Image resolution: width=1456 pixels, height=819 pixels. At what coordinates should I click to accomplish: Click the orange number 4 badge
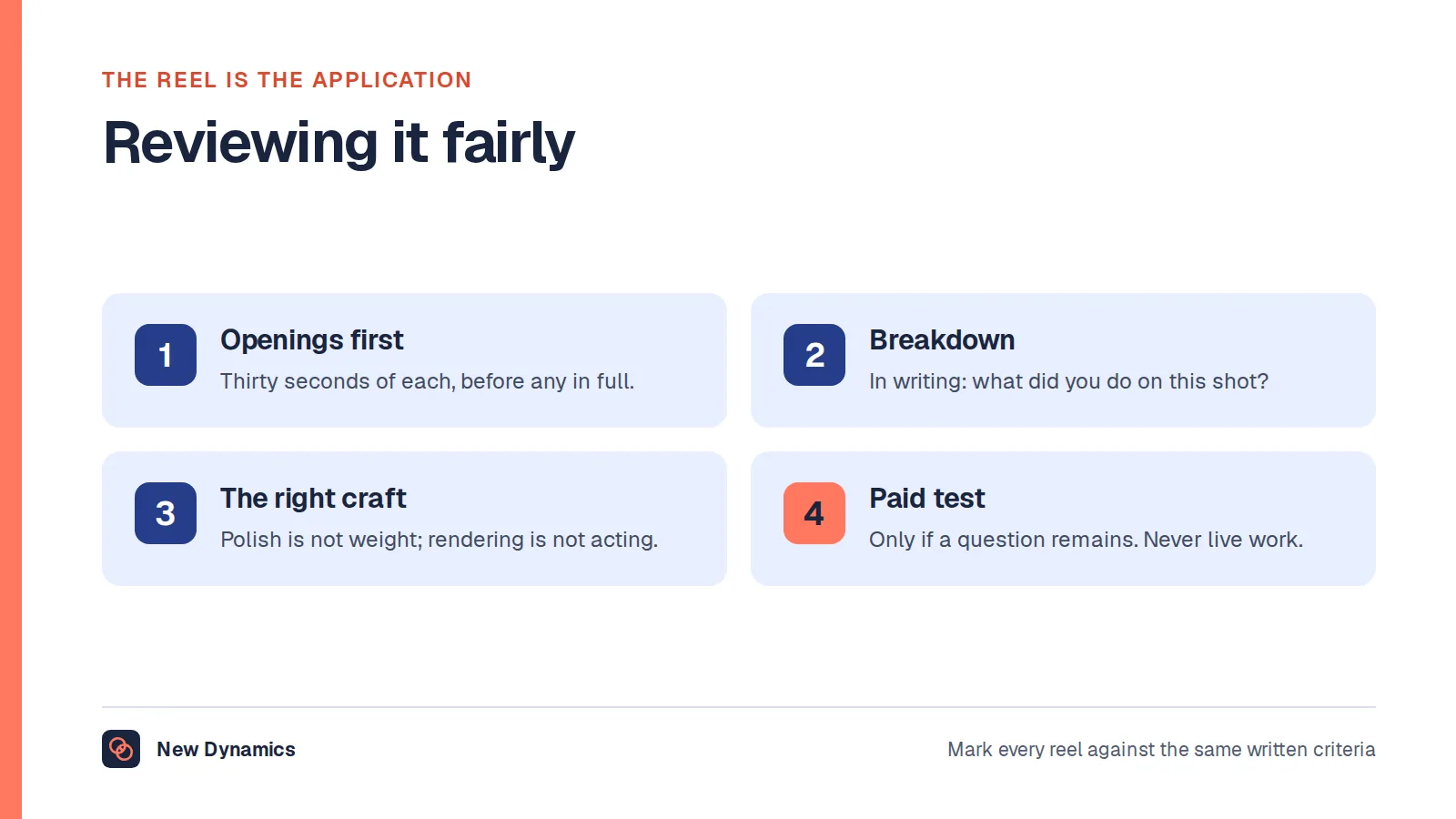point(814,513)
